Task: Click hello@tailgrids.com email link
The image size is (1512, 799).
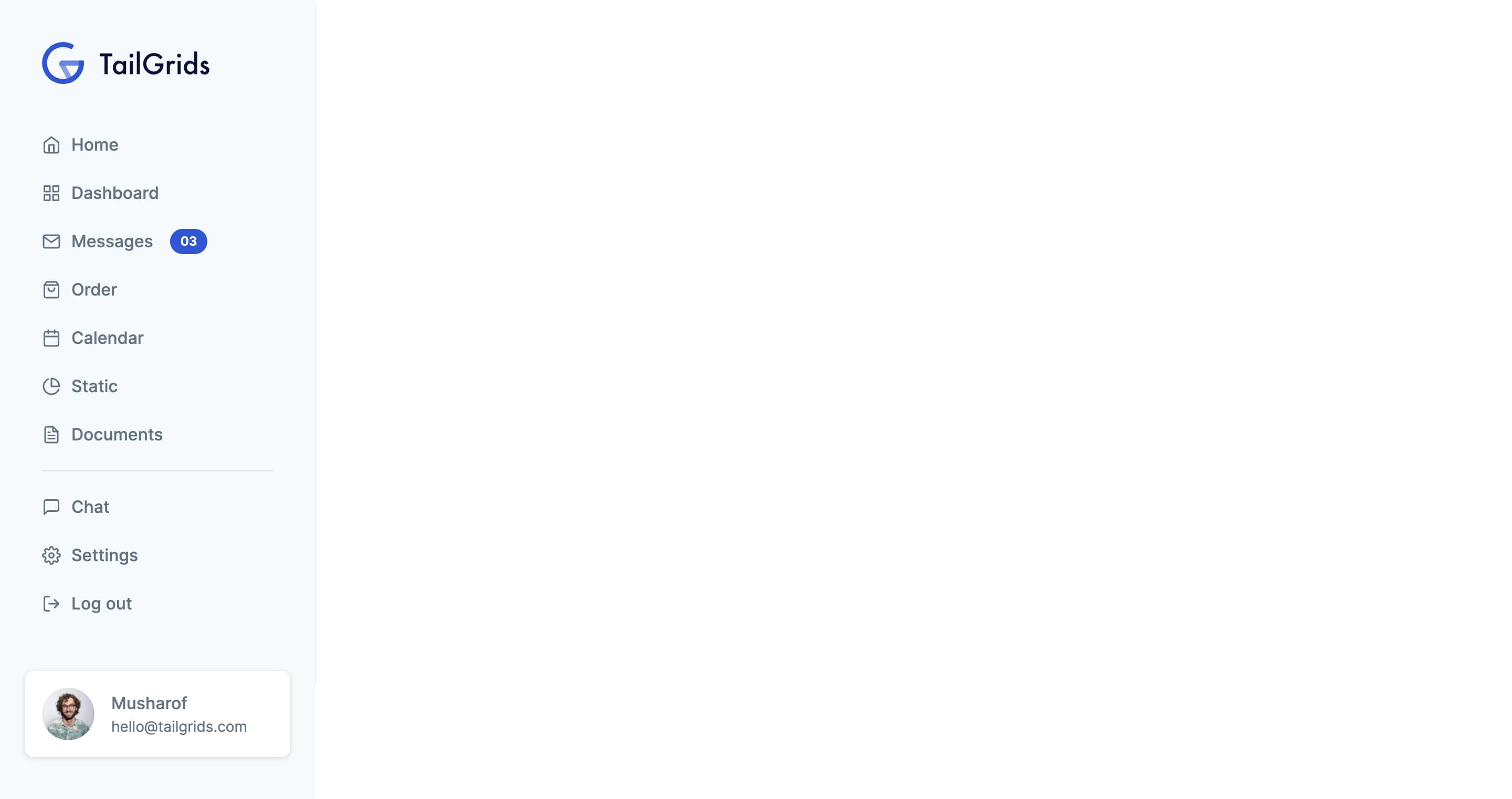Action: (x=179, y=726)
